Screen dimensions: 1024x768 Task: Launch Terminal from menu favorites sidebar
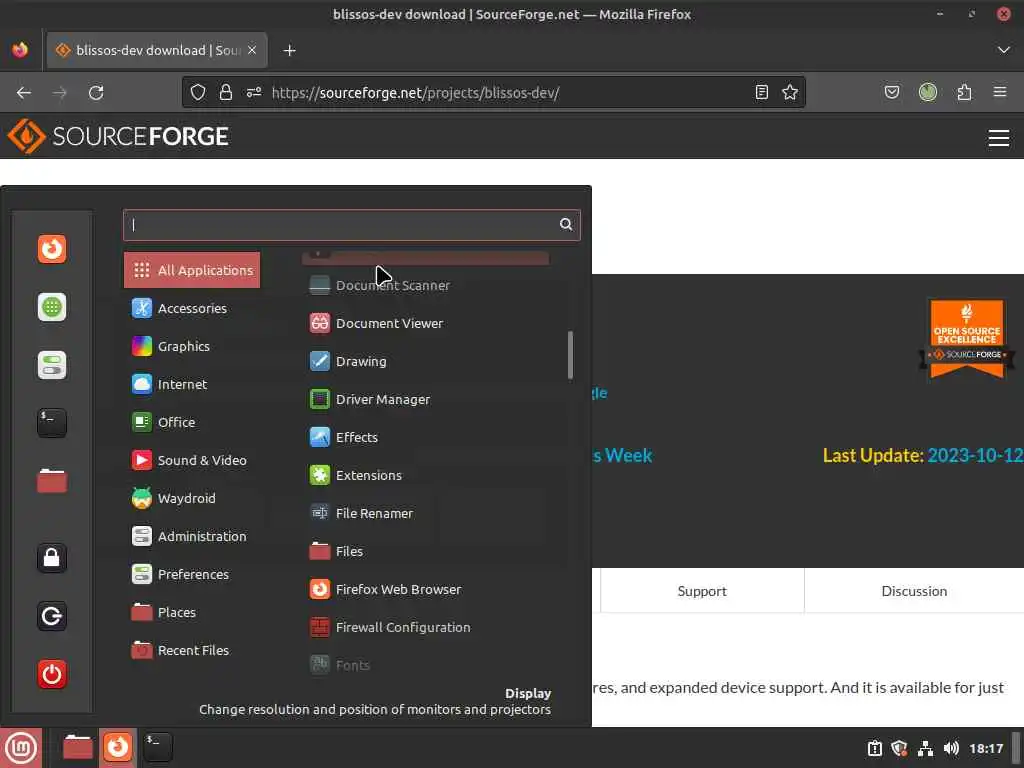(x=52, y=423)
